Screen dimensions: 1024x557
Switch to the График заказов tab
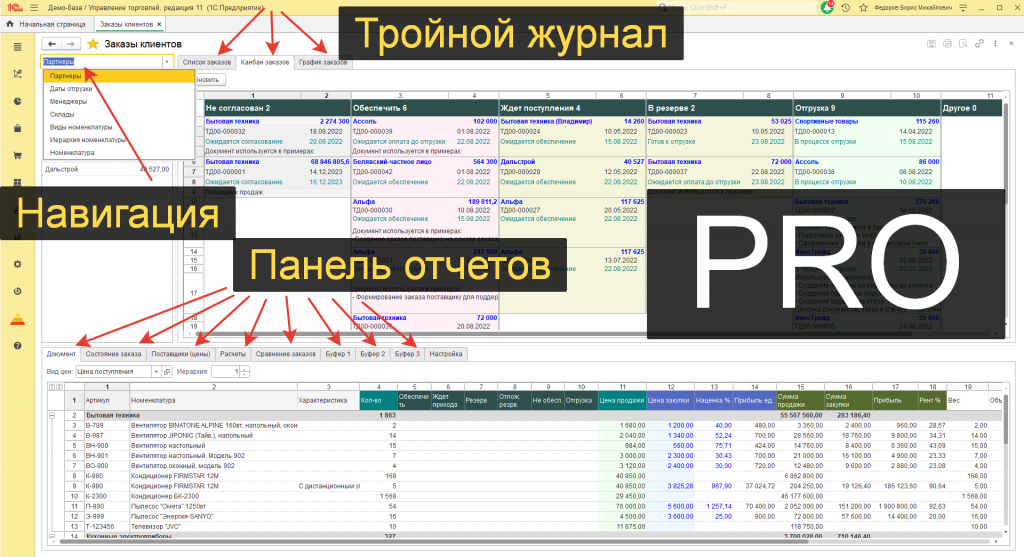pyautogui.click(x=323, y=62)
